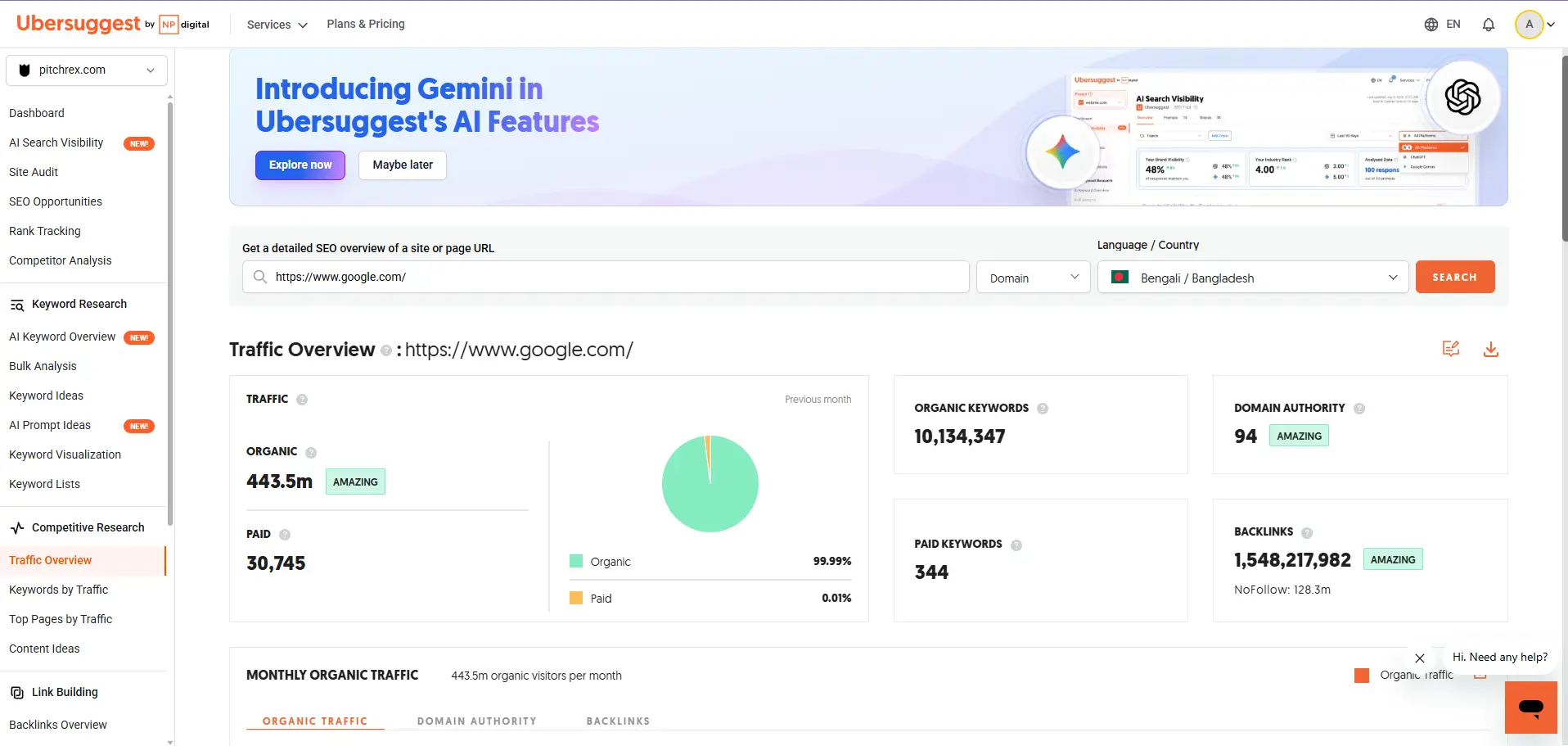The height and width of the screenshot is (746, 1568).
Task: Click the Maybe later button
Action: click(x=403, y=165)
